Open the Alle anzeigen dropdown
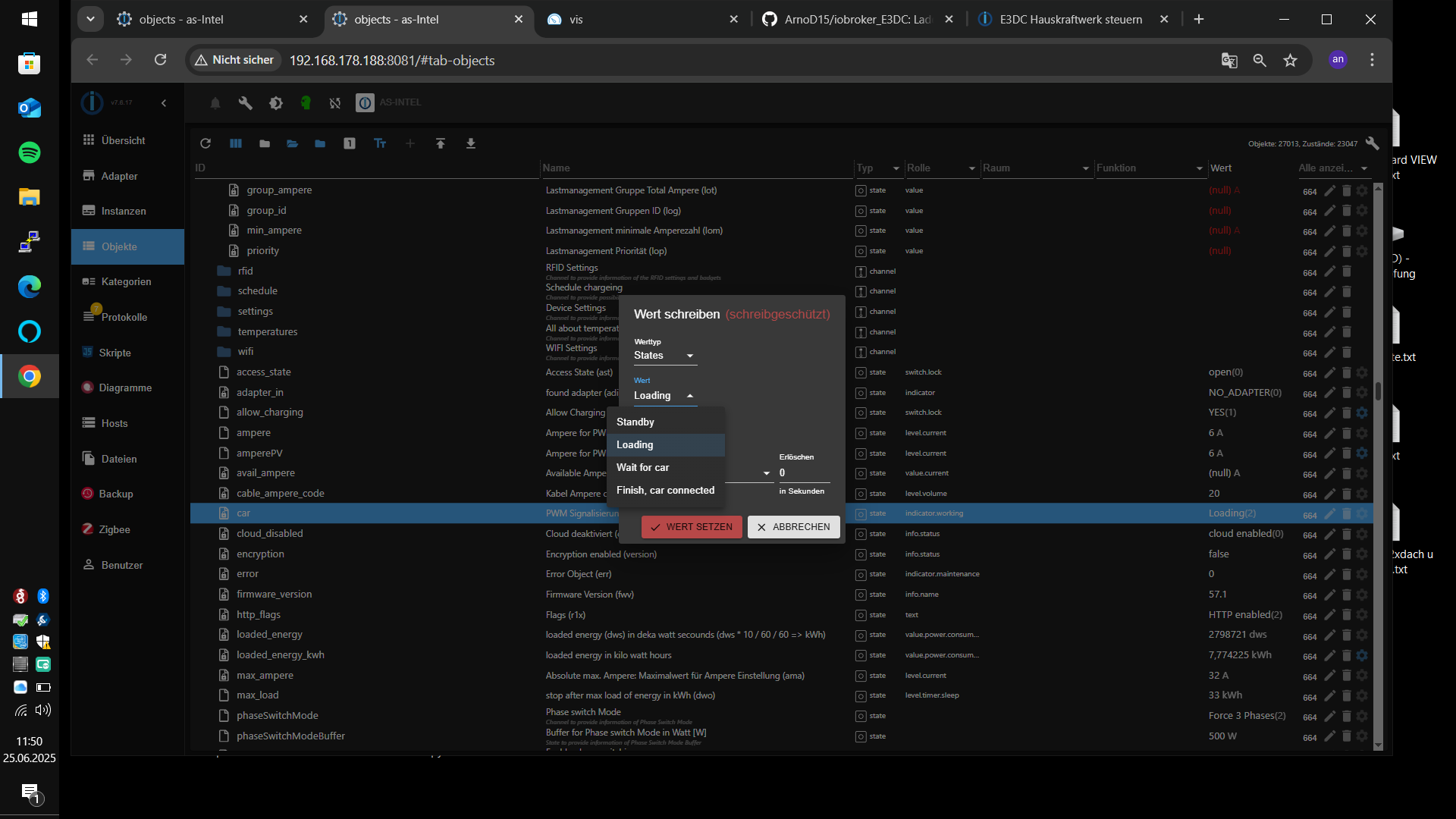This screenshot has width=1456, height=819. [x=1333, y=168]
